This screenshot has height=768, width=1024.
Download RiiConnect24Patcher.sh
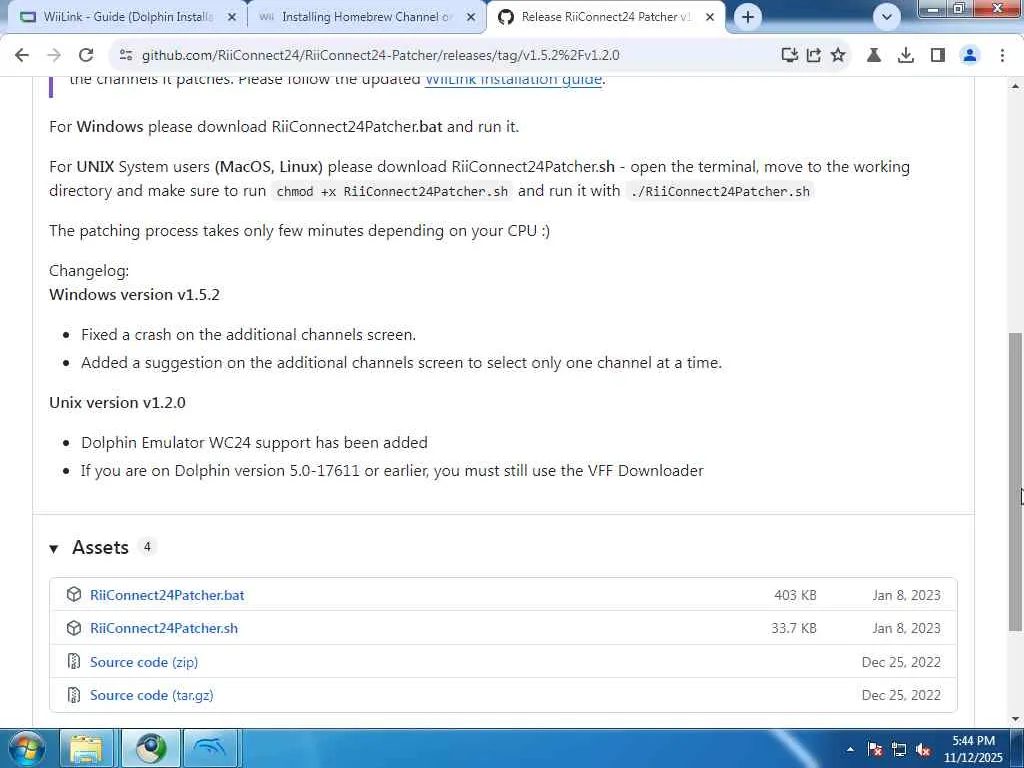[x=164, y=628]
